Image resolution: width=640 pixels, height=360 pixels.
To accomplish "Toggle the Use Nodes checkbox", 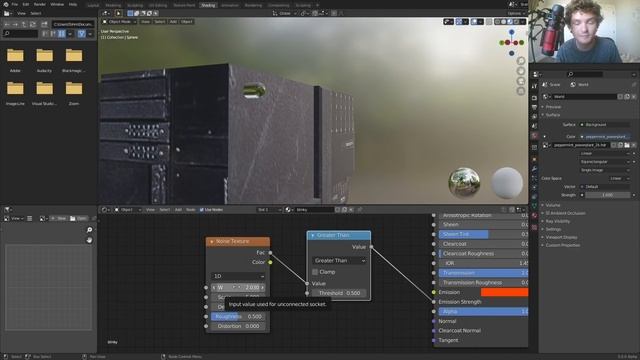I will tap(202, 210).
